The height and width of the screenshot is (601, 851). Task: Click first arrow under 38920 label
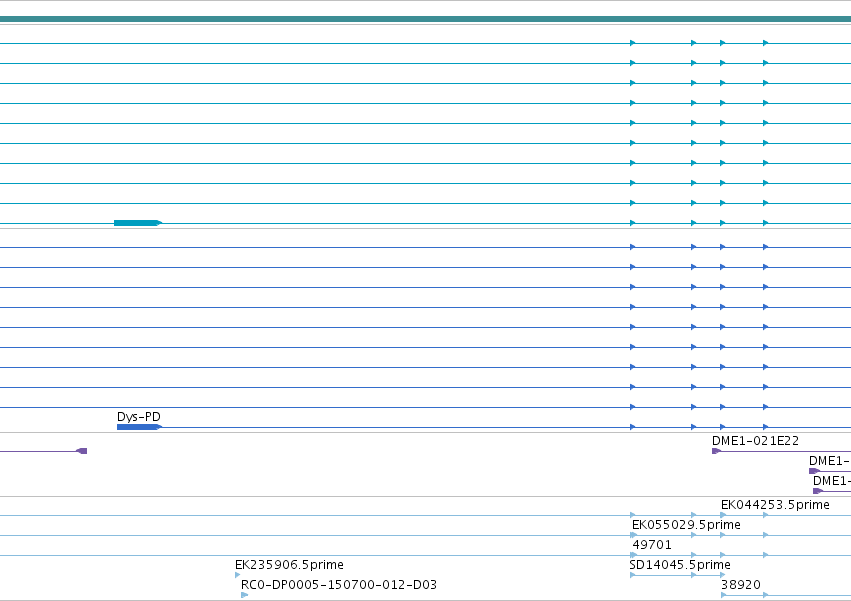[723, 595]
